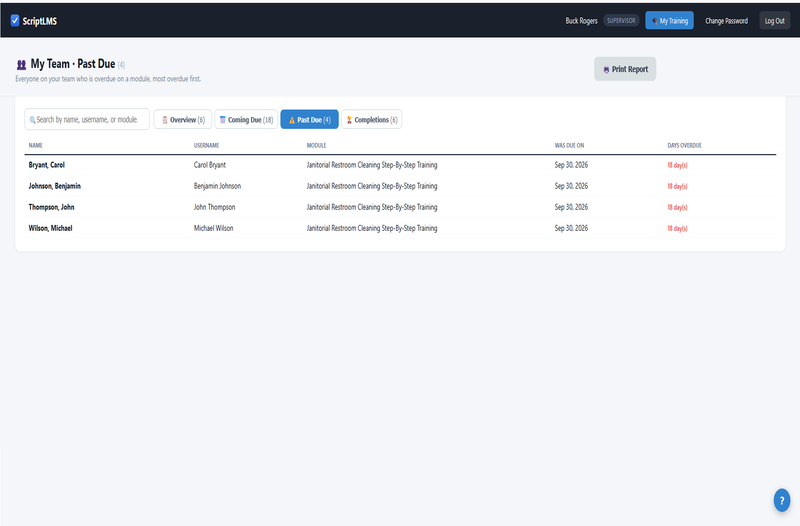Viewport: 800px width, 526px height.
Task: Switch to the Overview (6) tab
Action: click(183, 119)
